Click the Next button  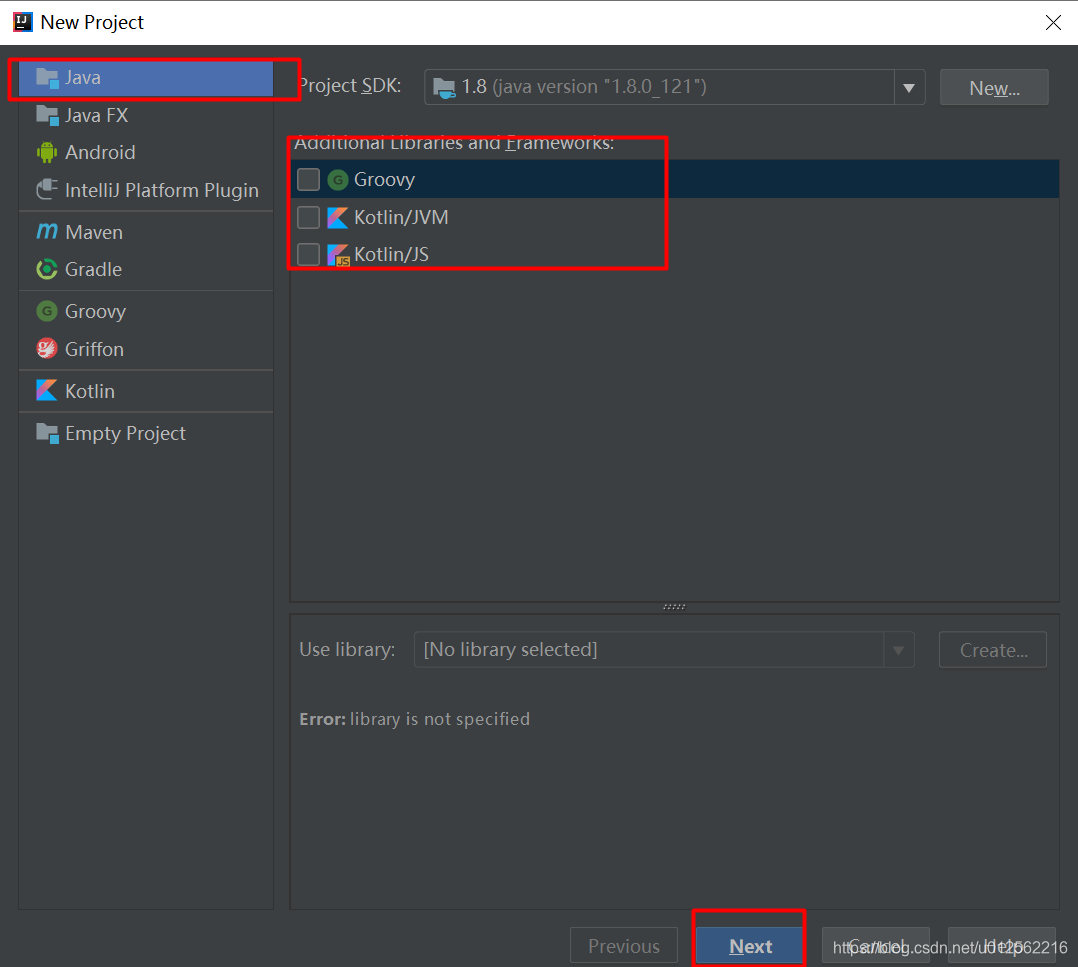(x=749, y=946)
